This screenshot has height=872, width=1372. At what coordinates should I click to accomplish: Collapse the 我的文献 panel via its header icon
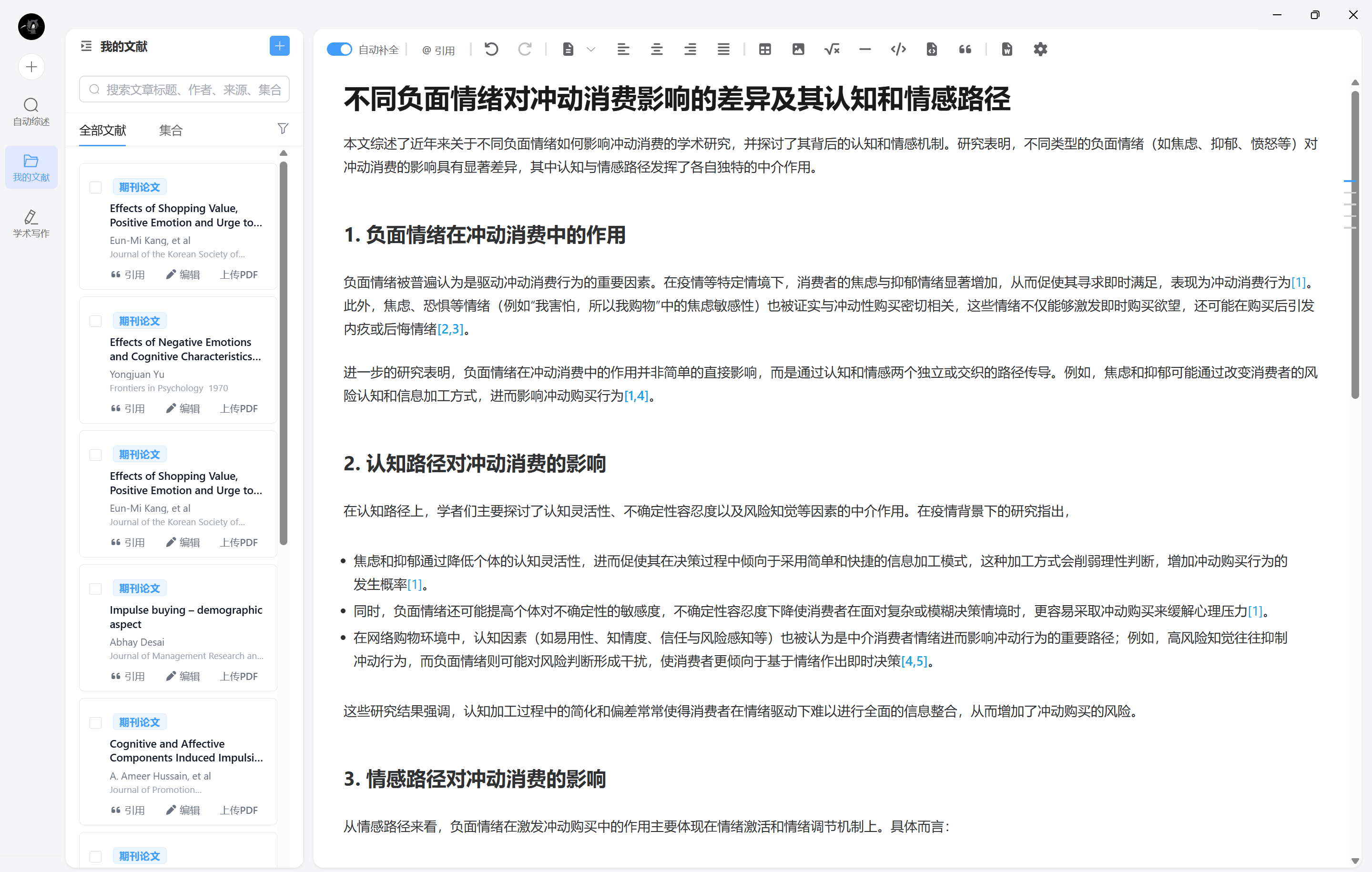click(86, 46)
